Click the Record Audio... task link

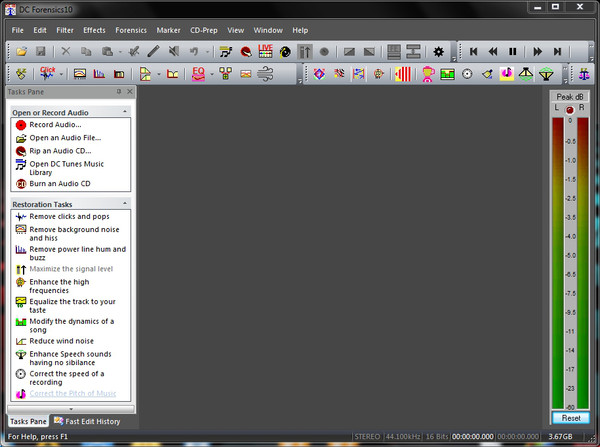click(x=55, y=125)
